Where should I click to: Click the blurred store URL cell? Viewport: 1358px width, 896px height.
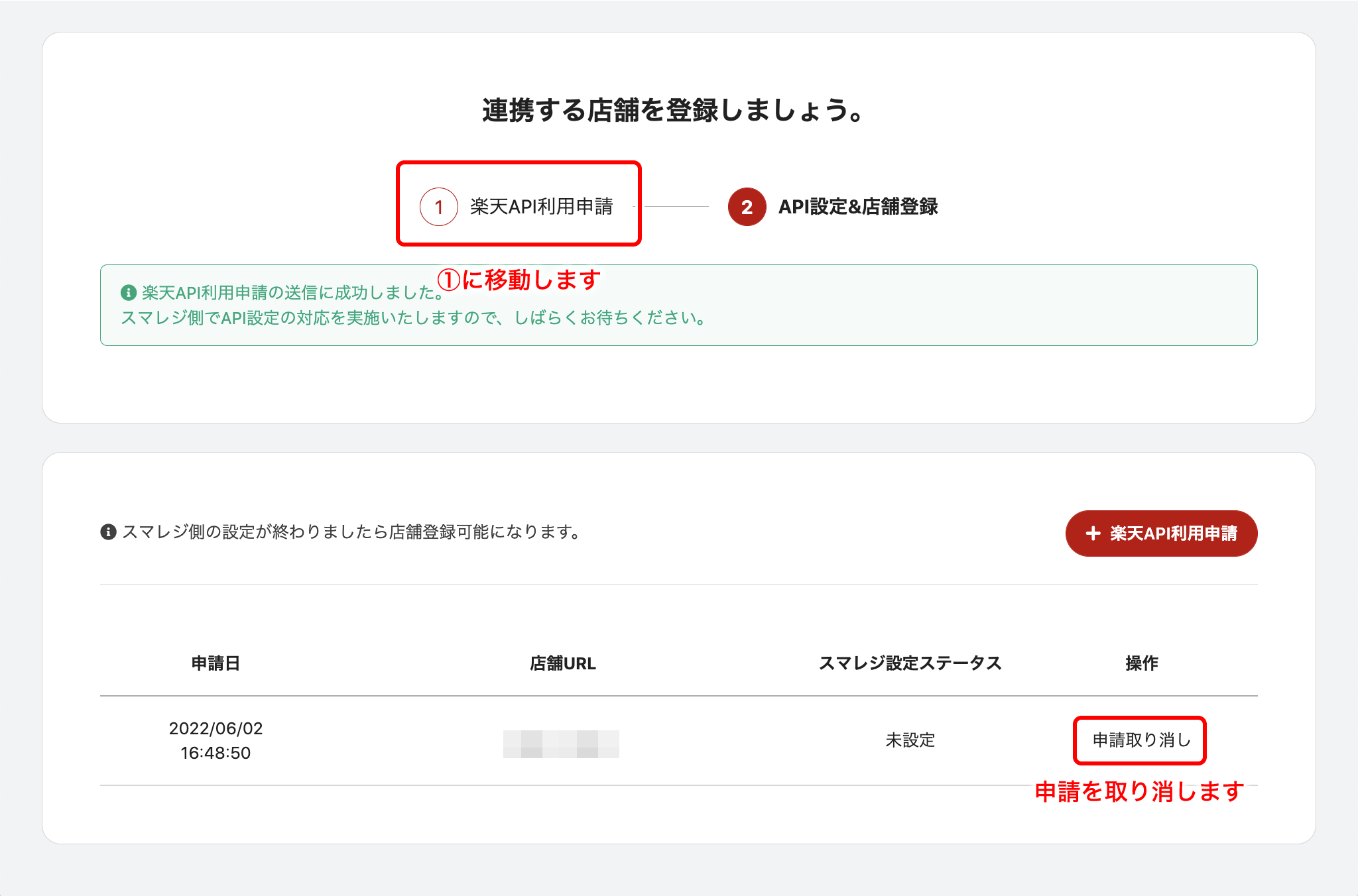point(561,744)
